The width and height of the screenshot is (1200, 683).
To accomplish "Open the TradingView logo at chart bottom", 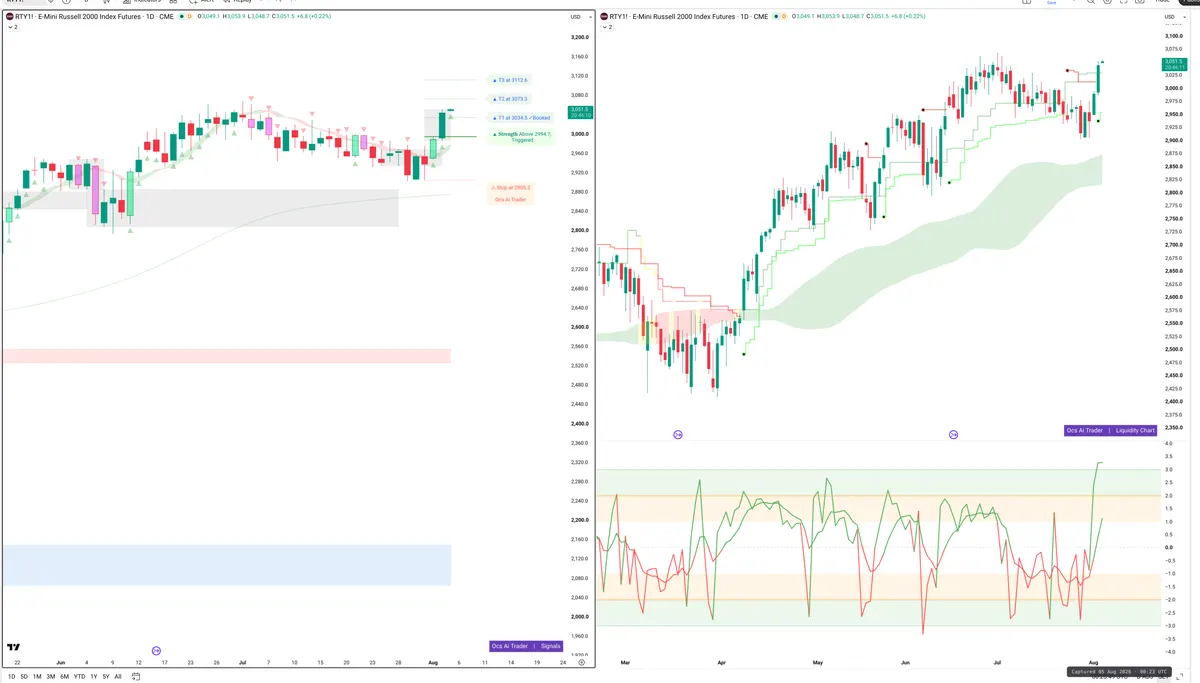I will pos(13,647).
